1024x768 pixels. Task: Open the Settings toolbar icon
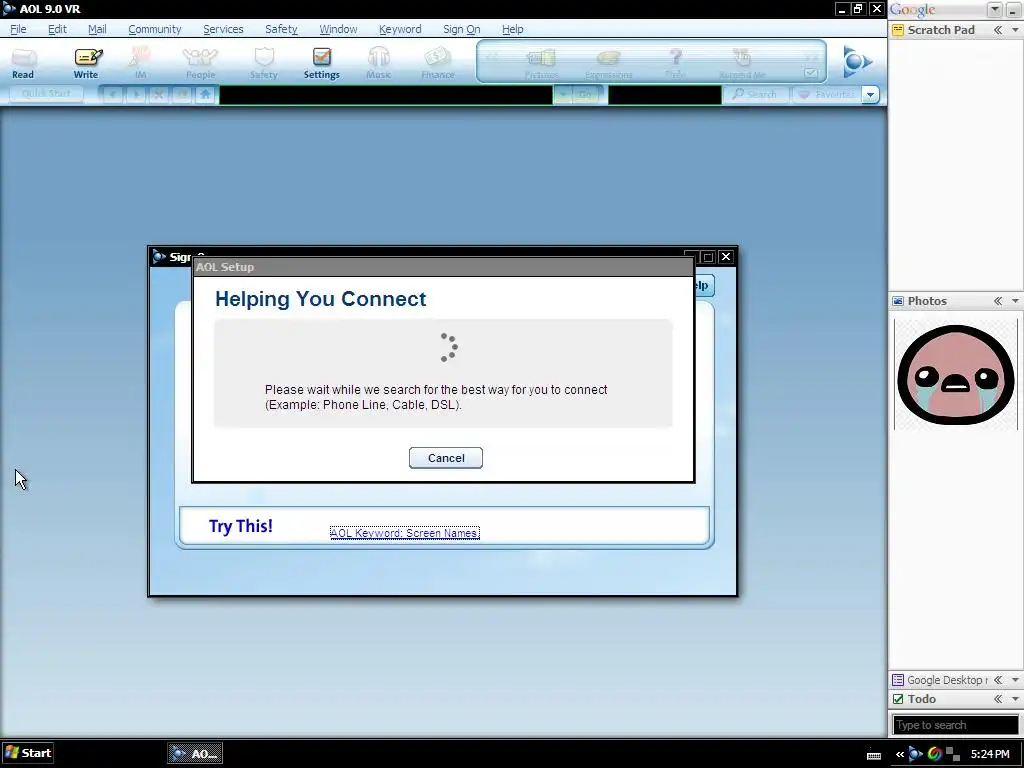pyautogui.click(x=321, y=63)
